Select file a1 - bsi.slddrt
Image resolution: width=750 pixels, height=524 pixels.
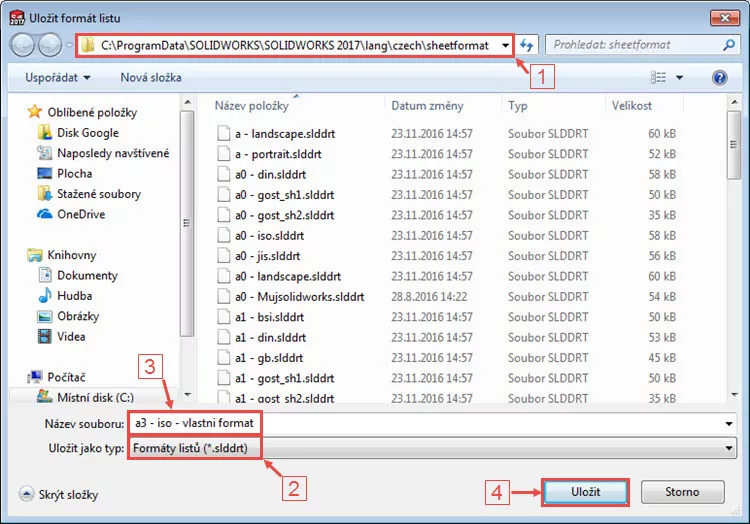click(269, 317)
